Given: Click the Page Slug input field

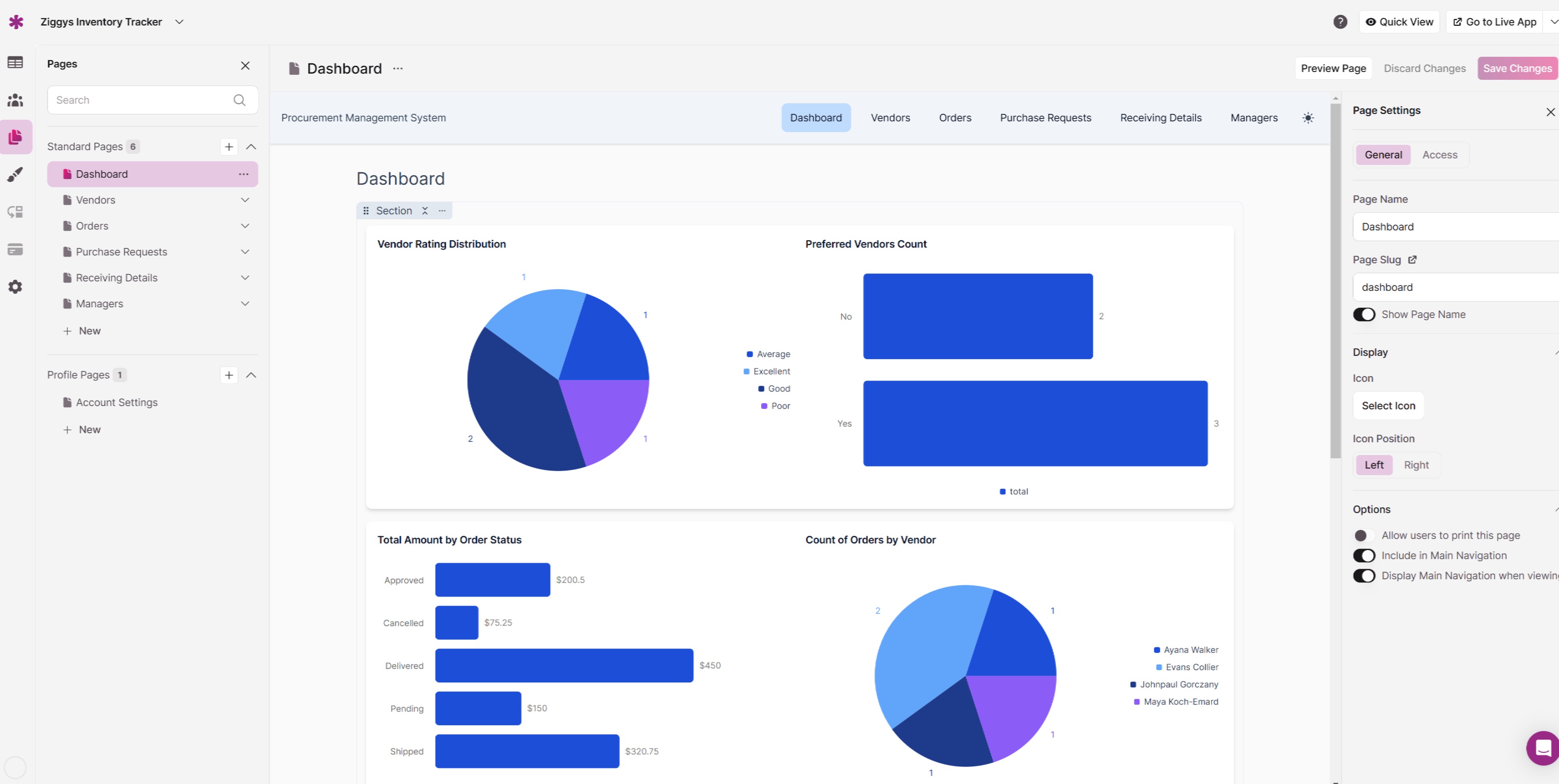Looking at the screenshot, I should [x=1455, y=288].
